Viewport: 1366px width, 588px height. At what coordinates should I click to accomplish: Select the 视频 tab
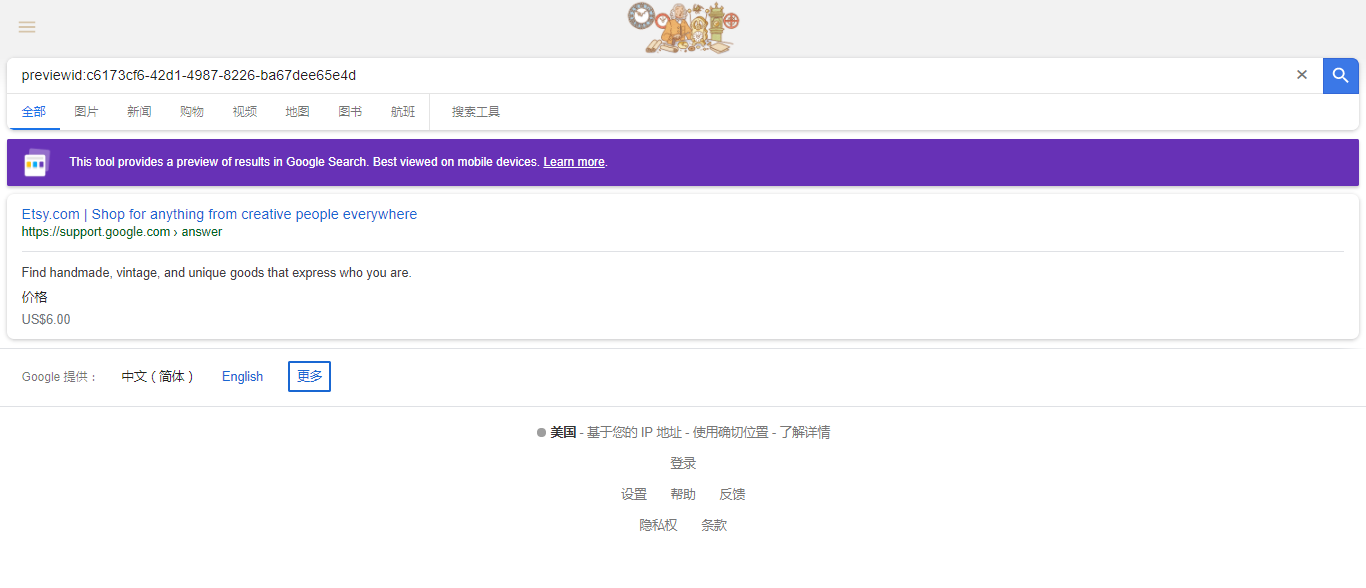(x=245, y=112)
